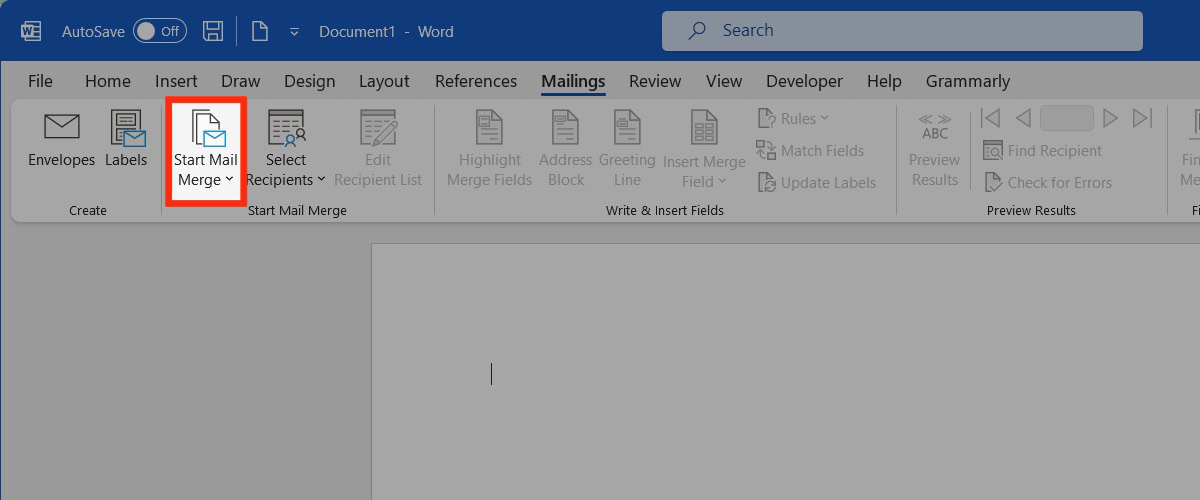Screen dimensions: 1200x500
Task: Open Customize Quick Access Toolbar arrow
Action: click(x=294, y=32)
